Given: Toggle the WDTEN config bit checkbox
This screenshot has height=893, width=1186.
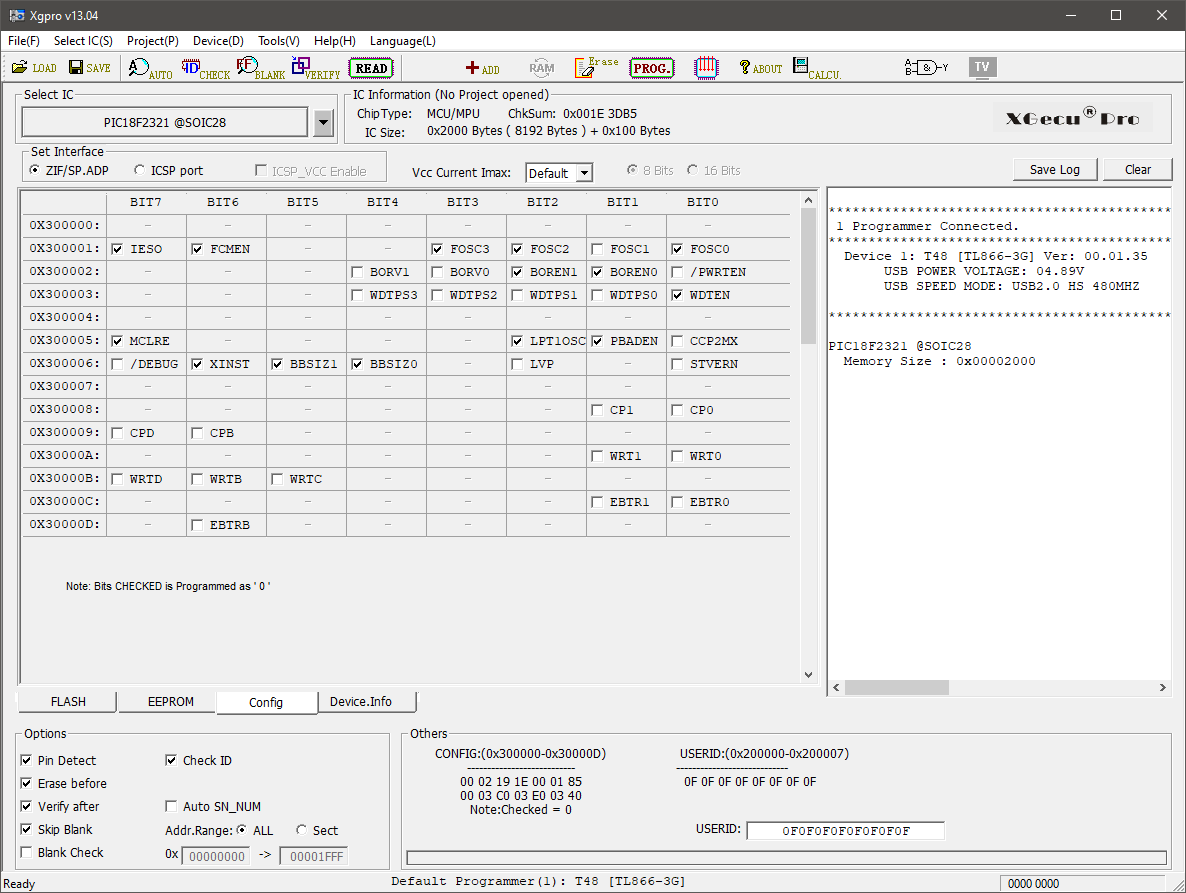Looking at the screenshot, I should click(x=678, y=295).
